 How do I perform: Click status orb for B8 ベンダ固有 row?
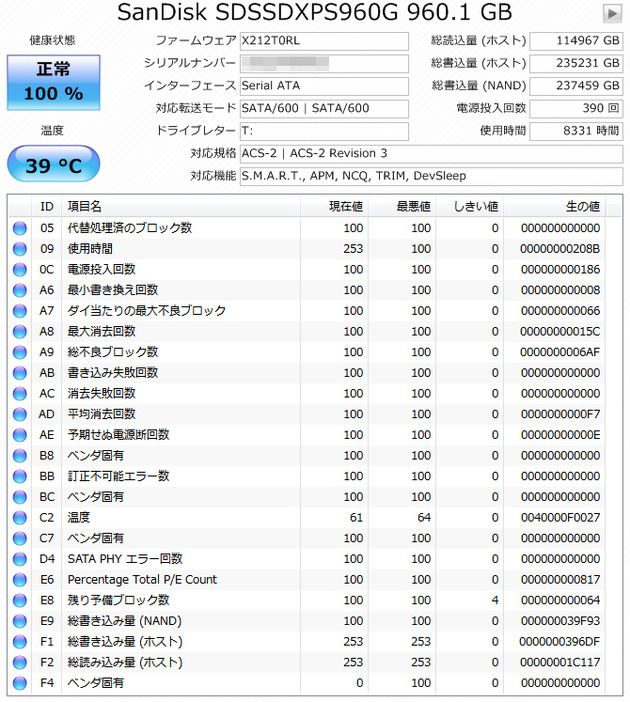20,456
